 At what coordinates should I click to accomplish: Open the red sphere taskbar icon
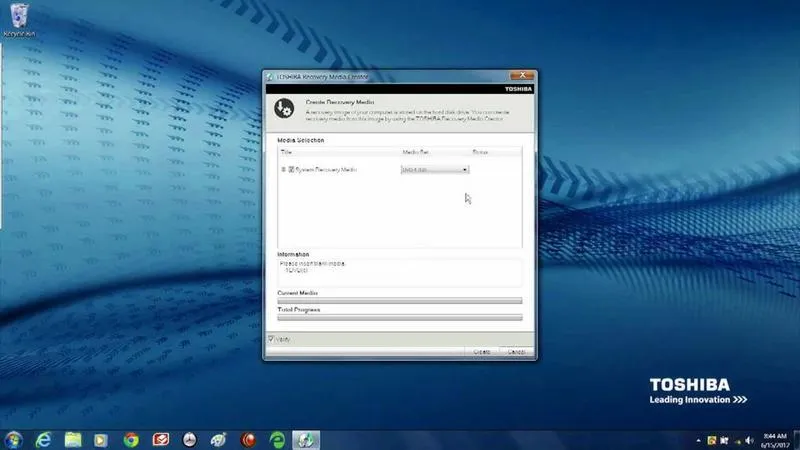[248, 440]
